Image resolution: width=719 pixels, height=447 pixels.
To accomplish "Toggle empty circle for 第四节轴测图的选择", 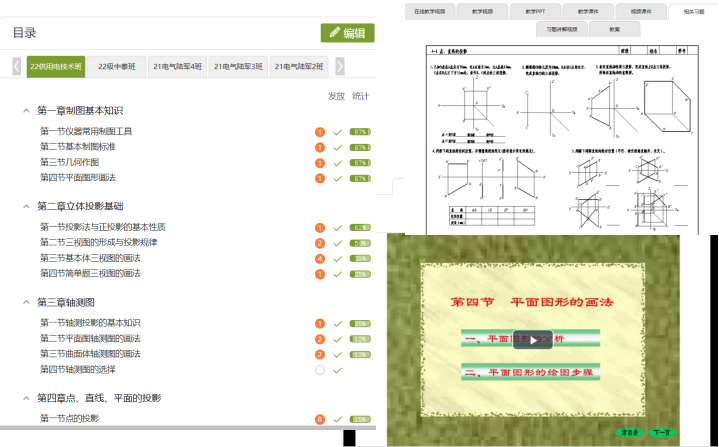I will tap(320, 370).
